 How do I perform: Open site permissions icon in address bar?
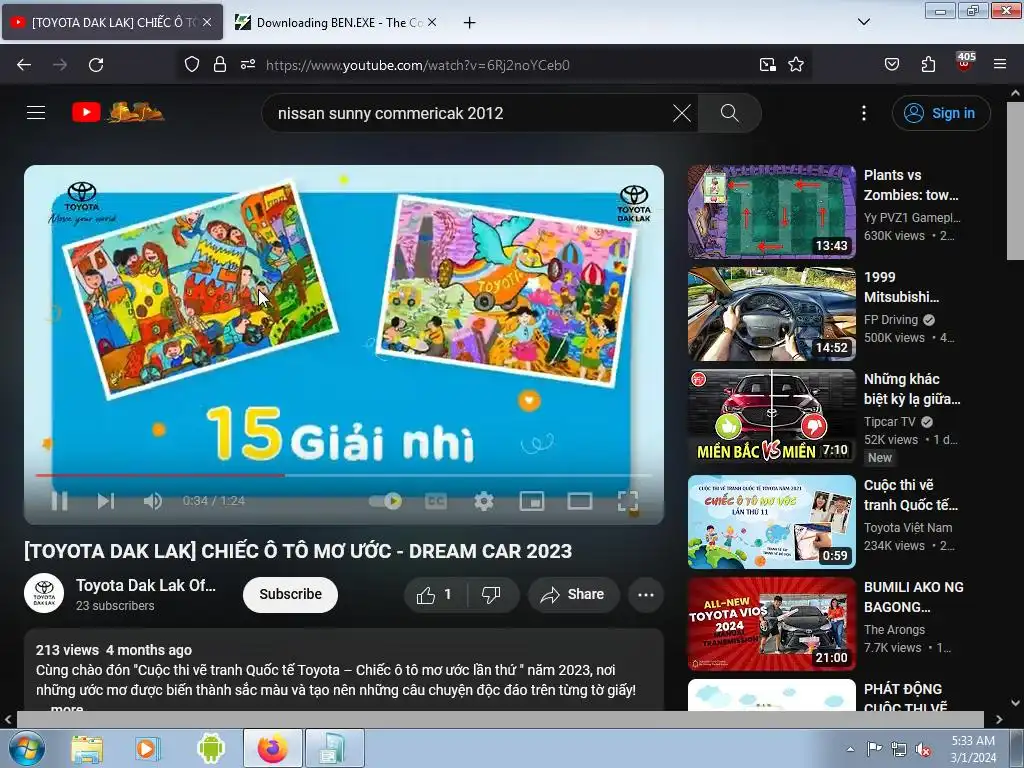[248, 64]
